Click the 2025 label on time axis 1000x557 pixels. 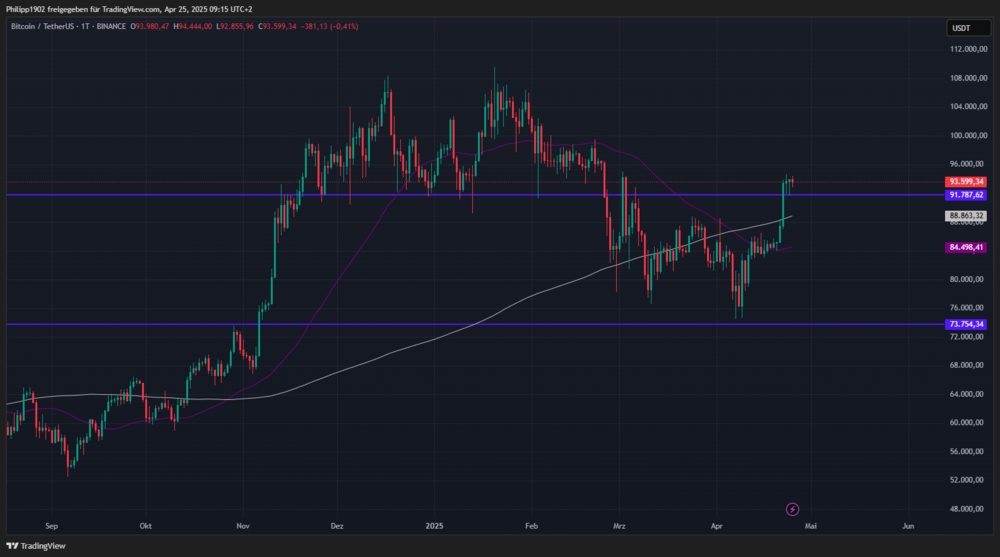[x=434, y=526]
